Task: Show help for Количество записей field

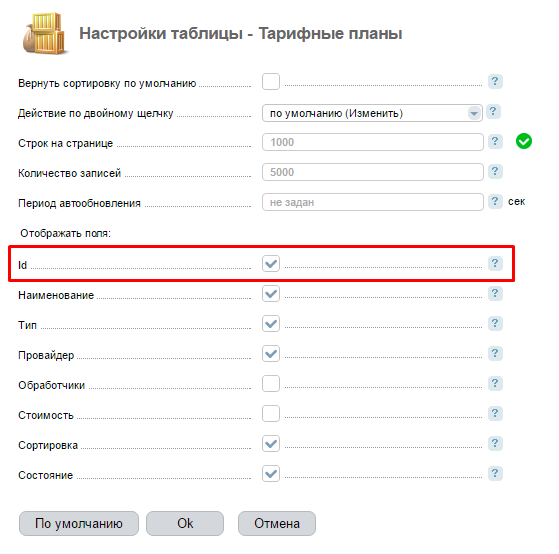Action: [x=495, y=171]
